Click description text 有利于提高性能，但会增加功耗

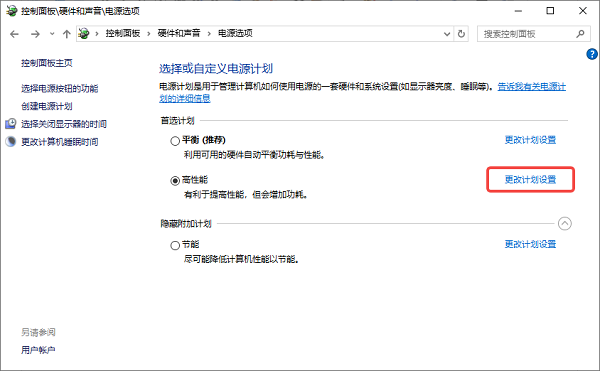246,195
